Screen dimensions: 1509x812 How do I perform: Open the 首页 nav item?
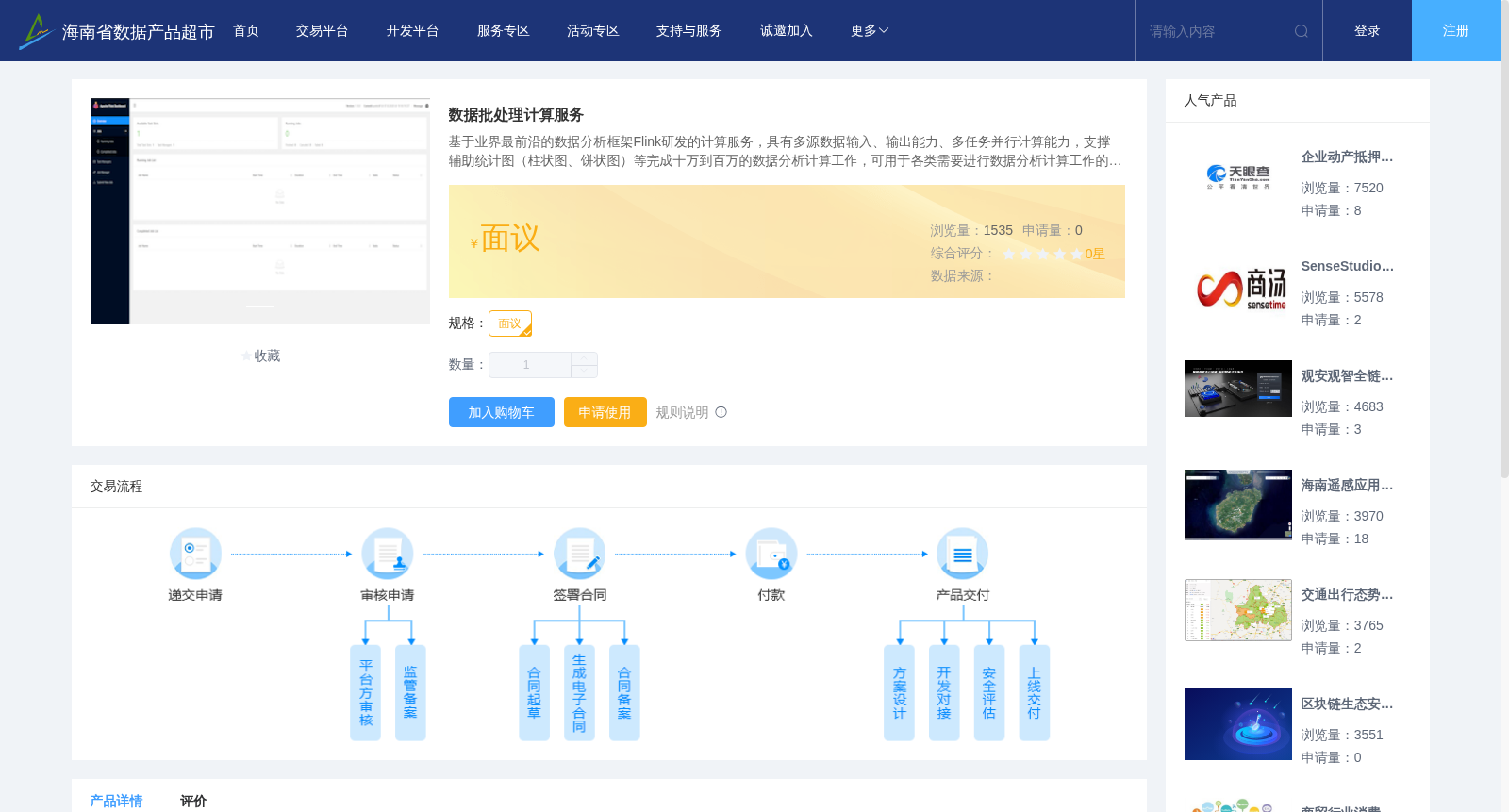246,31
